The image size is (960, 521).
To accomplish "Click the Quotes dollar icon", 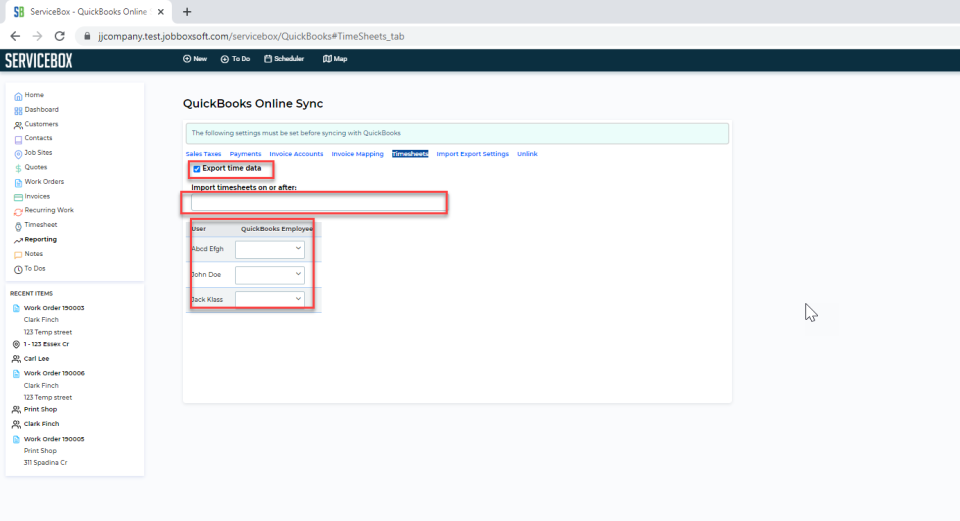I will coord(18,168).
